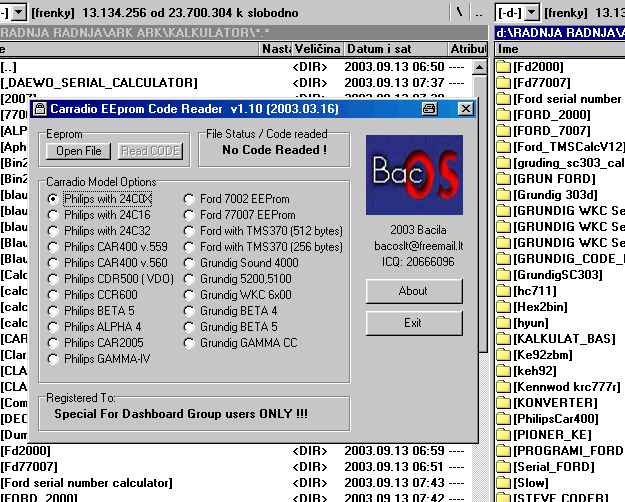Select the KONVERTER folder icon
625x502 pixels.
tap(504, 403)
